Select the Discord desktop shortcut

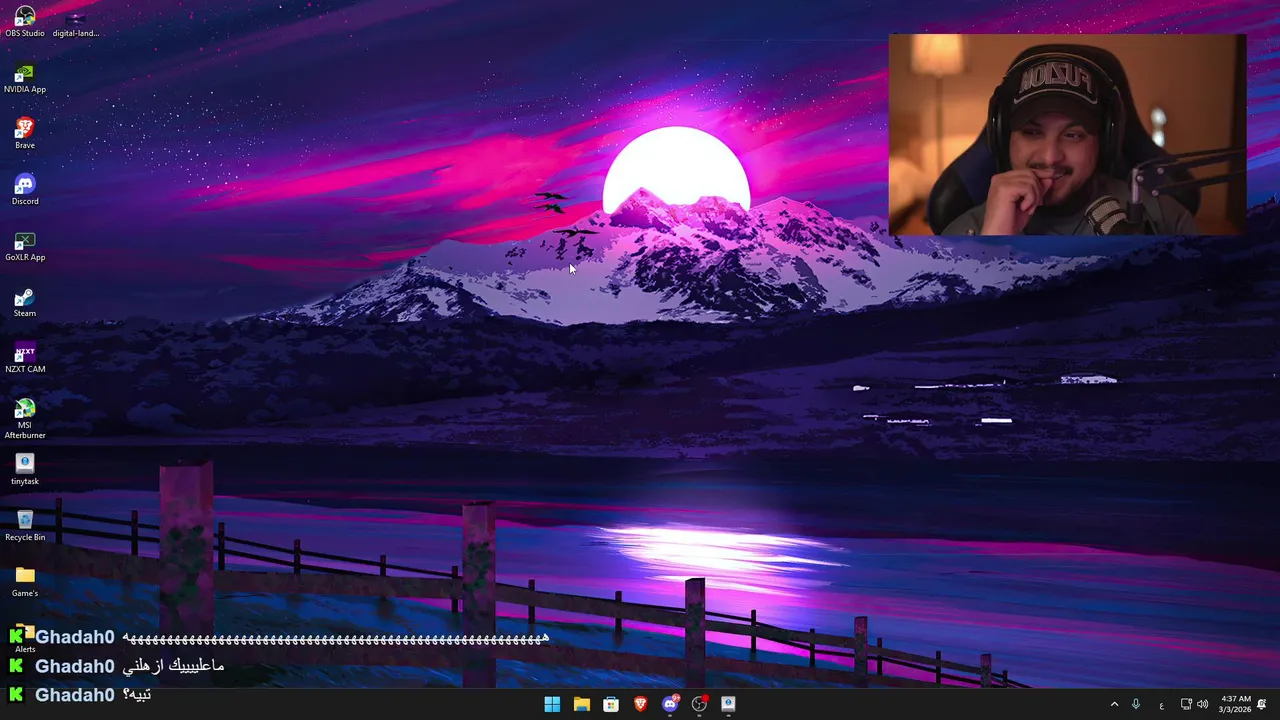tap(25, 190)
